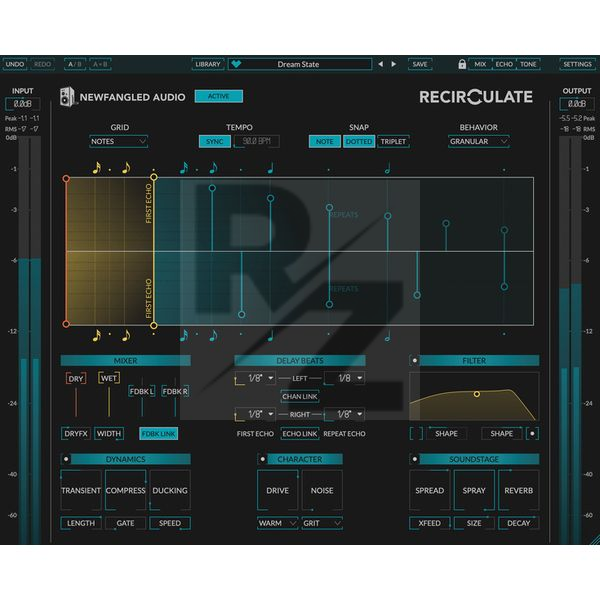This screenshot has width=600, height=600.
Task: Click the filter curve yellow control point
Action: [x=477, y=394]
